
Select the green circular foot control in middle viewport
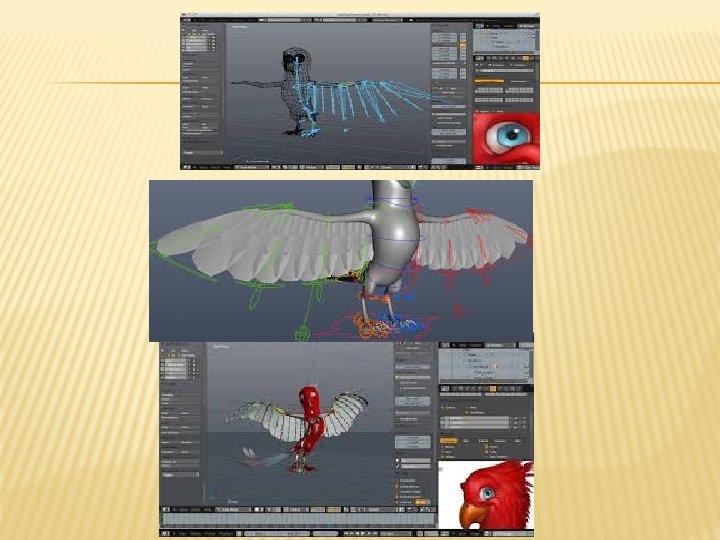point(302,332)
